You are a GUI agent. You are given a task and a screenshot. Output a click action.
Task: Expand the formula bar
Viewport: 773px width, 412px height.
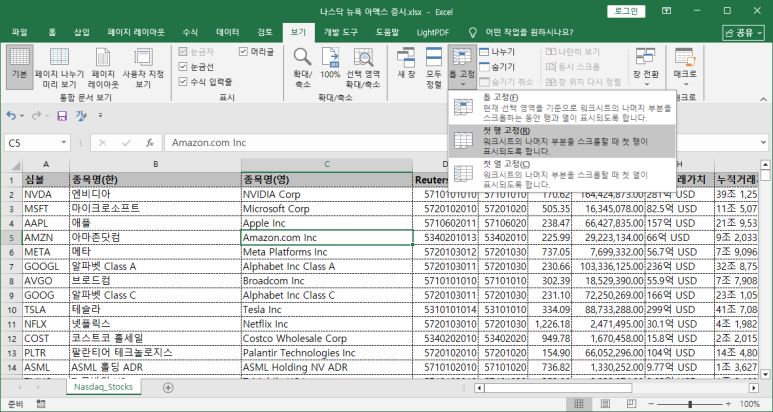click(764, 143)
